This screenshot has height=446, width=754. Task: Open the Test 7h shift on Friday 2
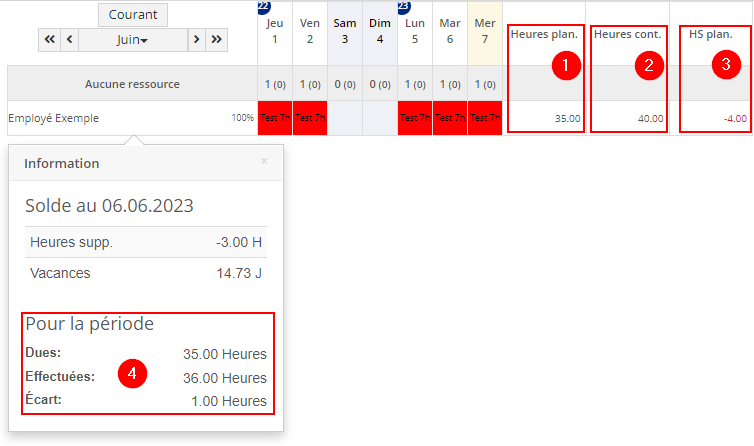click(x=310, y=118)
